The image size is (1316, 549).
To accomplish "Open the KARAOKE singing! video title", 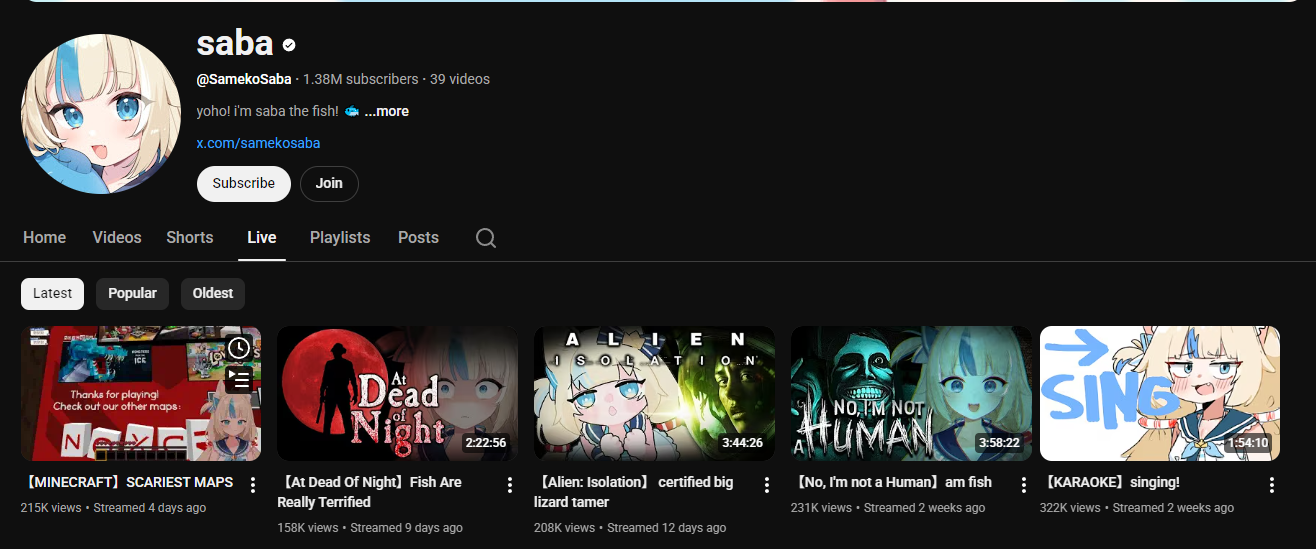I will [1110, 482].
